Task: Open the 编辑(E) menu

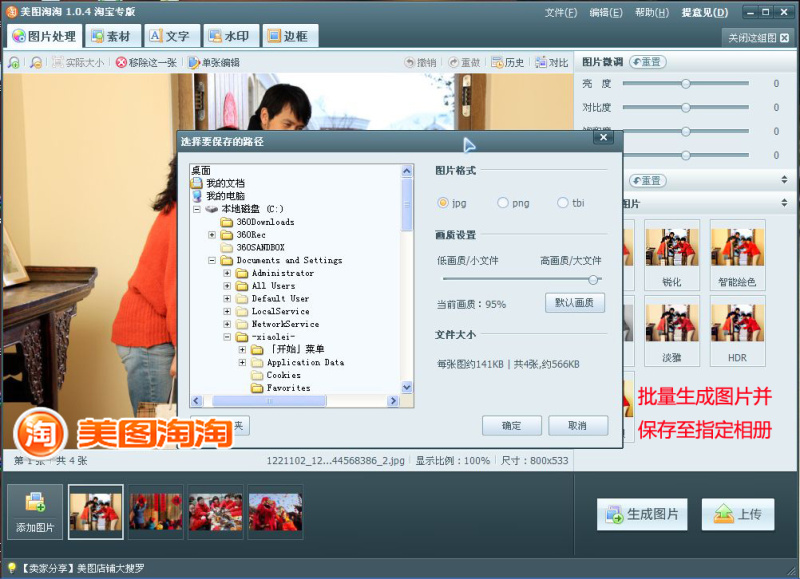Action: pyautogui.click(x=606, y=12)
